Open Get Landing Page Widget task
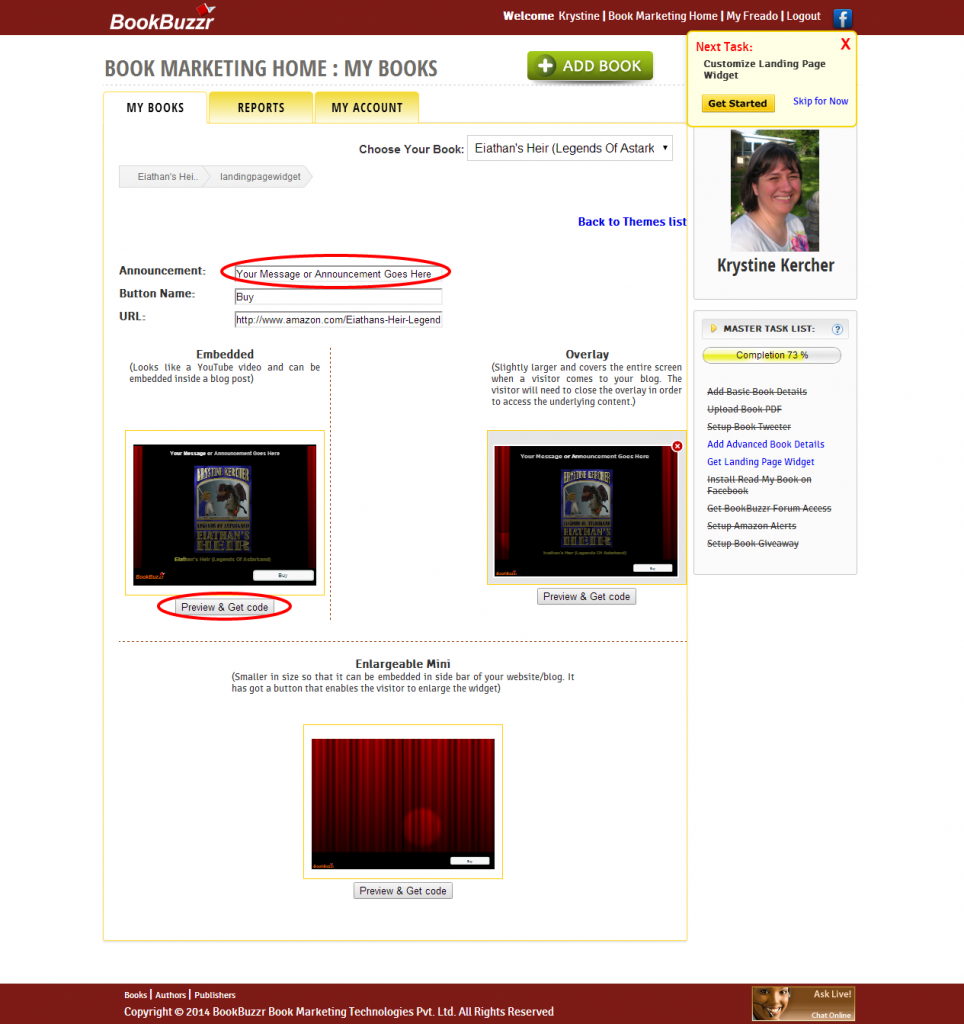 pos(761,462)
